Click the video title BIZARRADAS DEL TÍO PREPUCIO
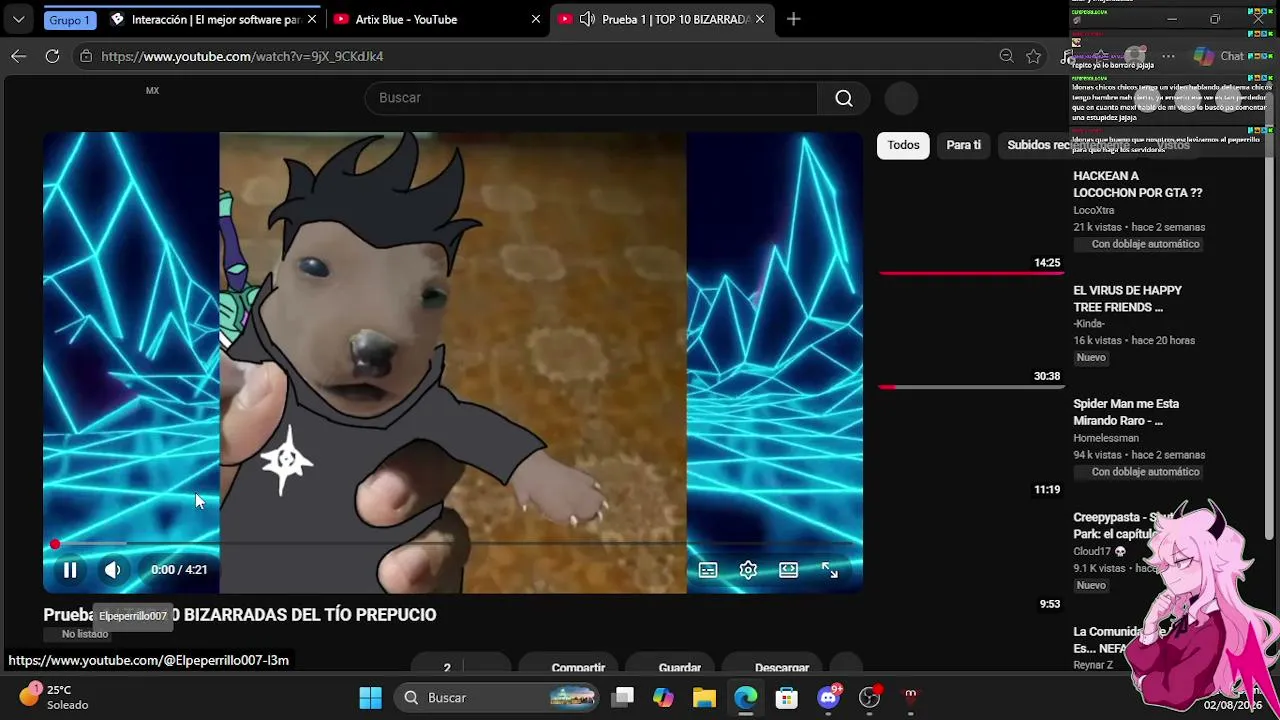 coord(310,615)
